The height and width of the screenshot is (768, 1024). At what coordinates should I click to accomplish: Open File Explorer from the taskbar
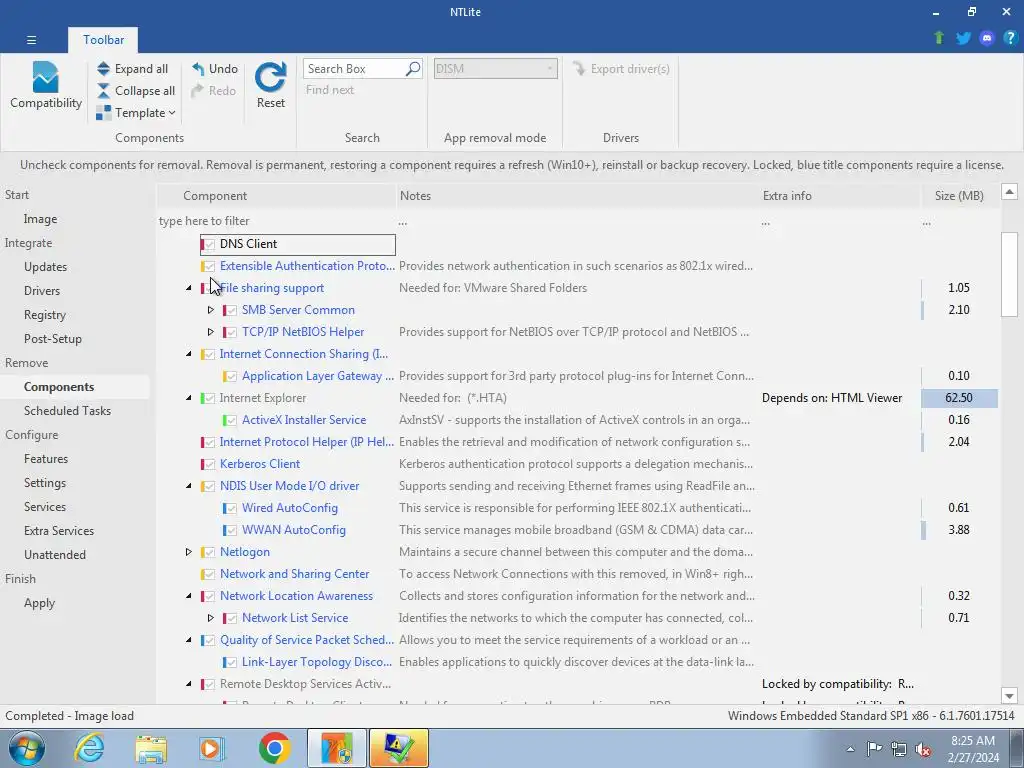coord(151,748)
